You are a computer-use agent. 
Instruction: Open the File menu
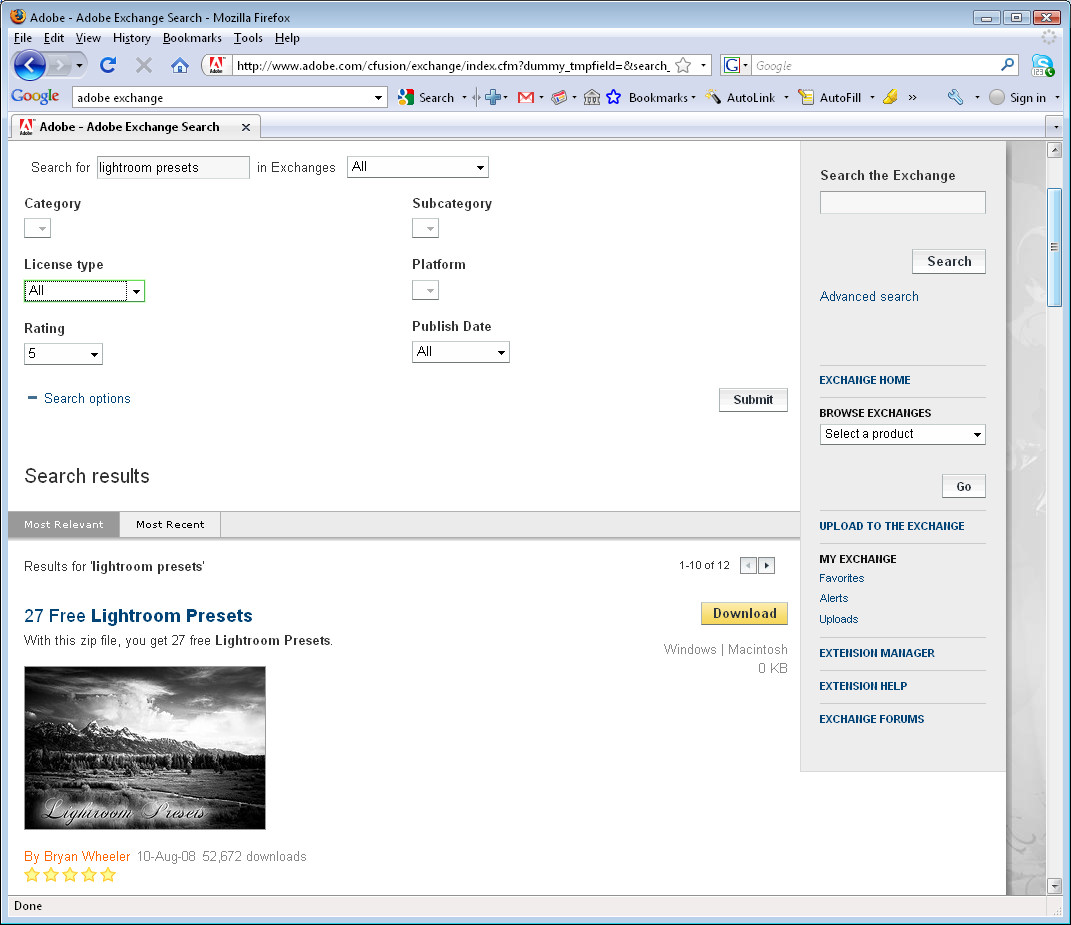pos(23,38)
